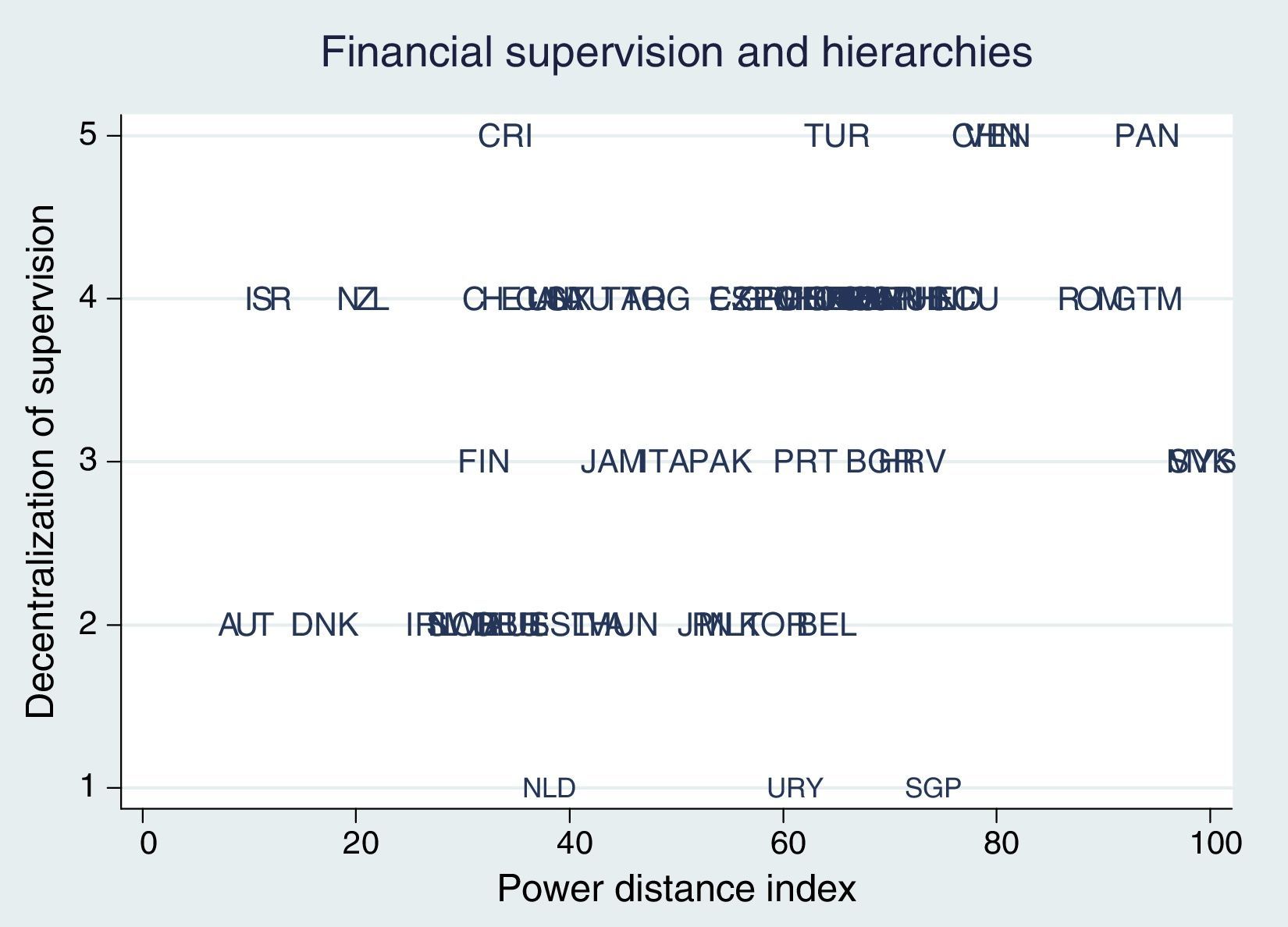Click the SGP data point label
The width and height of the screenshot is (1288, 927).
pyautogui.click(x=933, y=789)
